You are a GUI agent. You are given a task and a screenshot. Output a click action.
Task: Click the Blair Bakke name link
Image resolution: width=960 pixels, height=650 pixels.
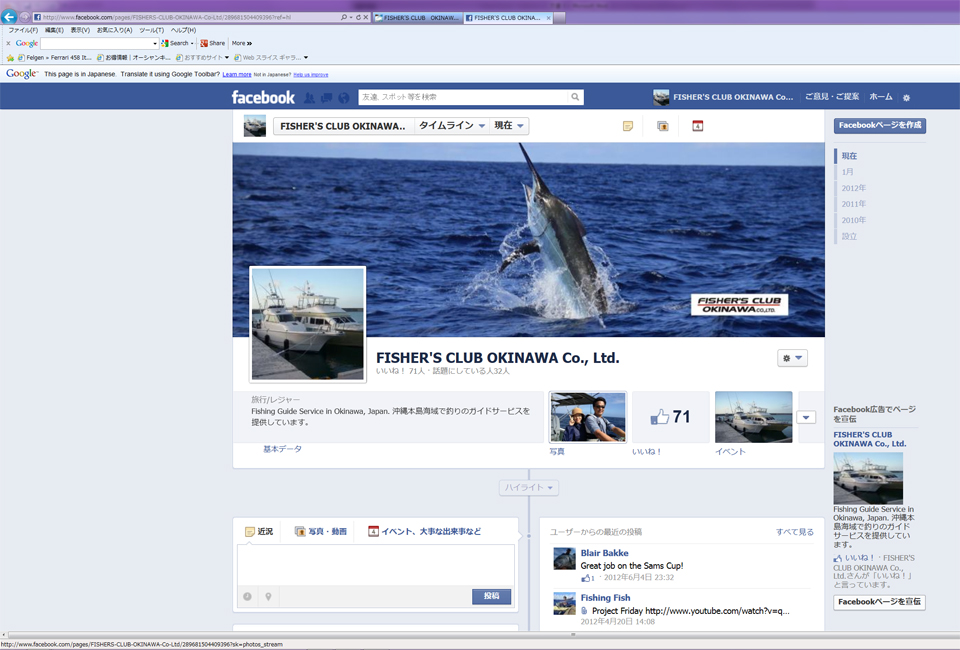(604, 553)
